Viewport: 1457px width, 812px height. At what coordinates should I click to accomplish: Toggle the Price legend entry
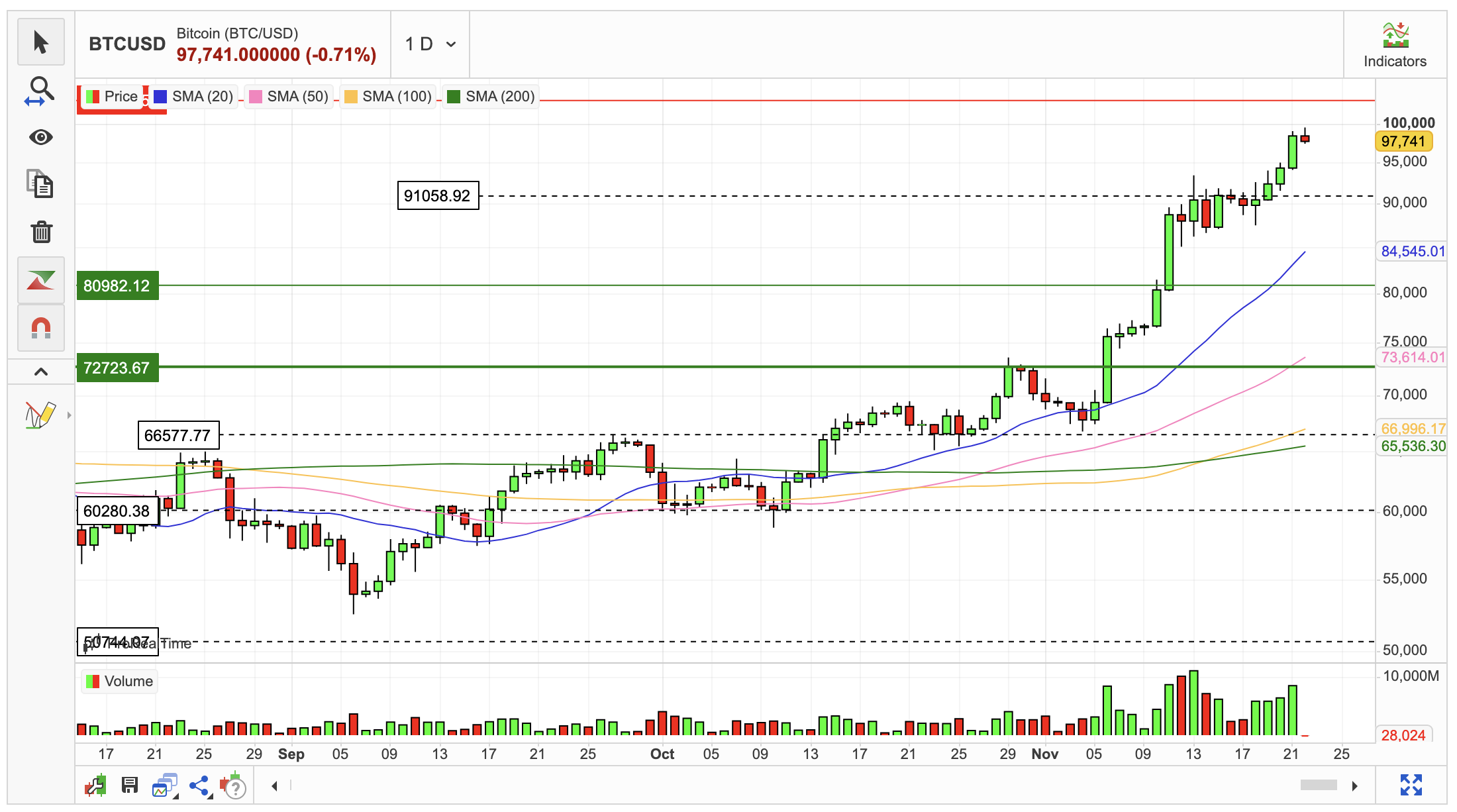coord(112,97)
